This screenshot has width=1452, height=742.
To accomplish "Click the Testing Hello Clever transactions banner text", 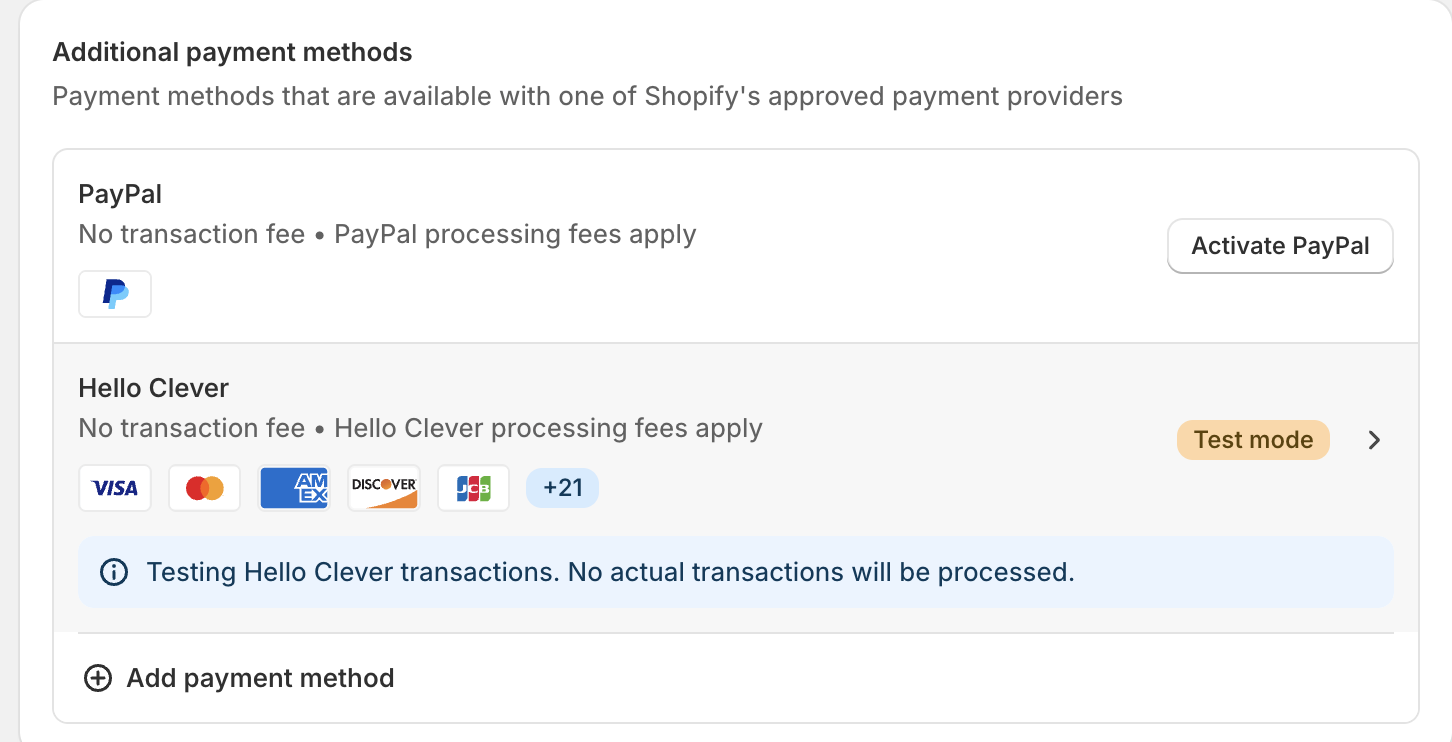I will coord(610,572).
